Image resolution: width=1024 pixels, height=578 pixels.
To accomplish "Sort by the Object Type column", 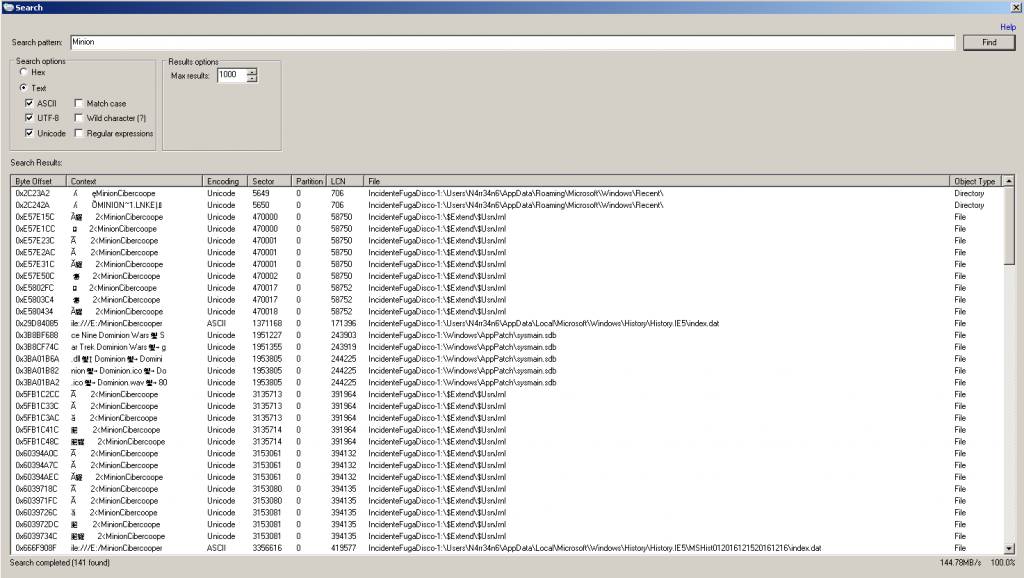I will click(975, 181).
